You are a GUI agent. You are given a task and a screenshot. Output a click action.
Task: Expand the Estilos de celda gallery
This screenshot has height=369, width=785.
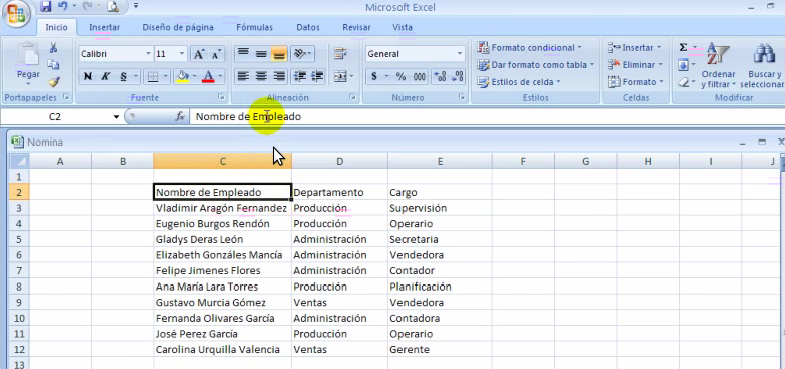(x=519, y=82)
